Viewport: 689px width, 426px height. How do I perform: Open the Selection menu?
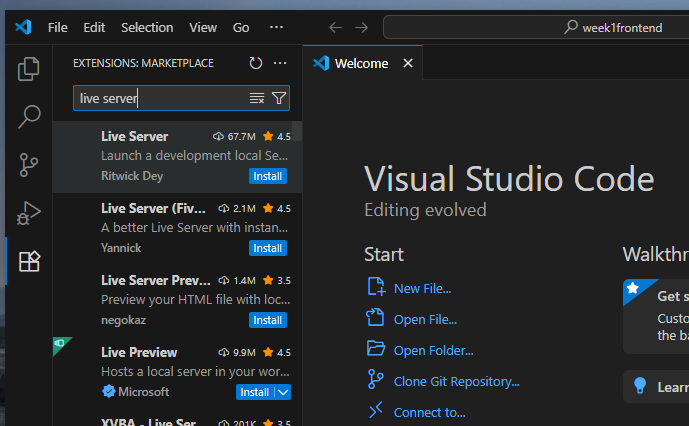coord(147,28)
